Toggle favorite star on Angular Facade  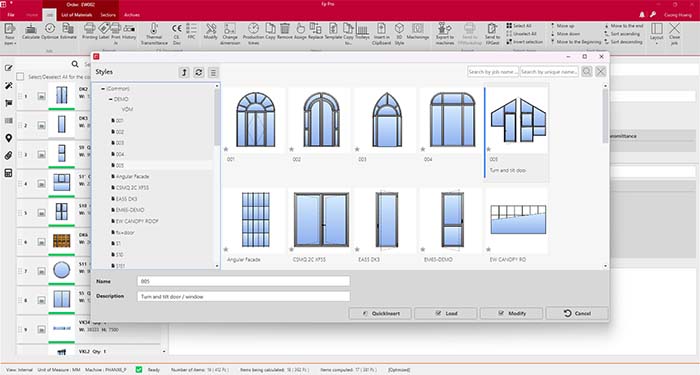226,250
